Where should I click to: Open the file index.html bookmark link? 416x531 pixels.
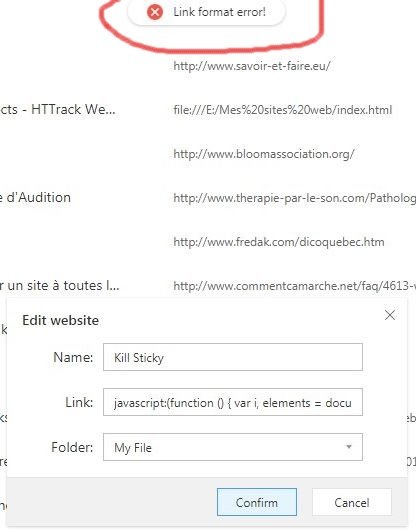[283, 110]
